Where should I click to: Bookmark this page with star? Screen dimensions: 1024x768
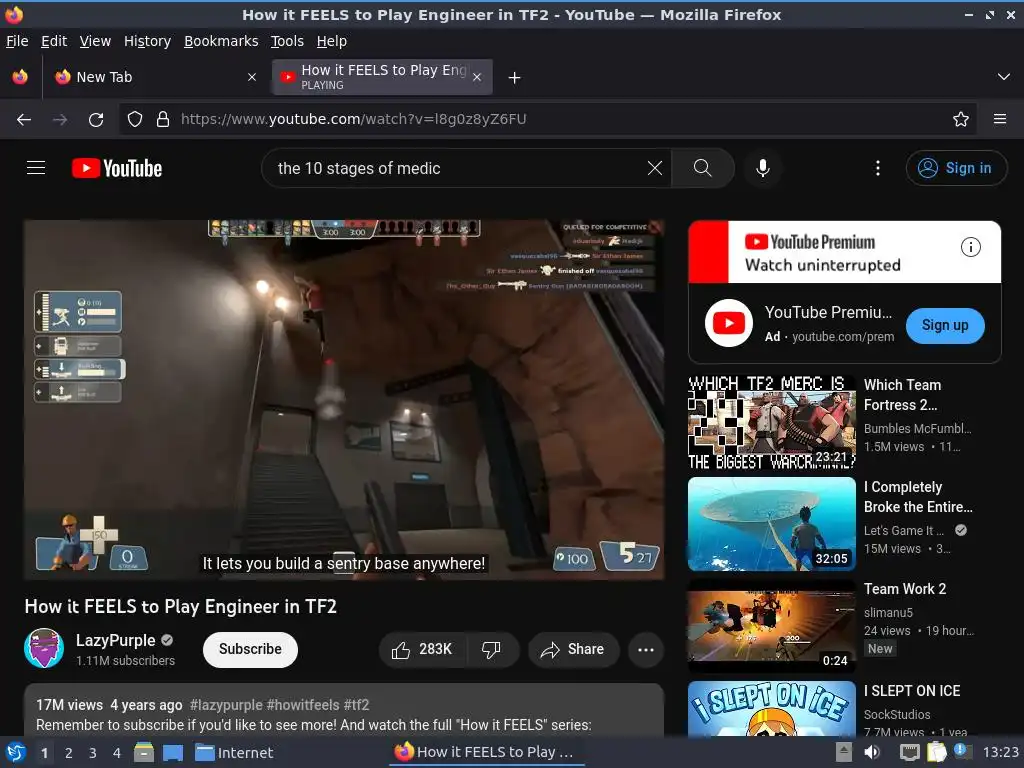pyautogui.click(x=960, y=119)
